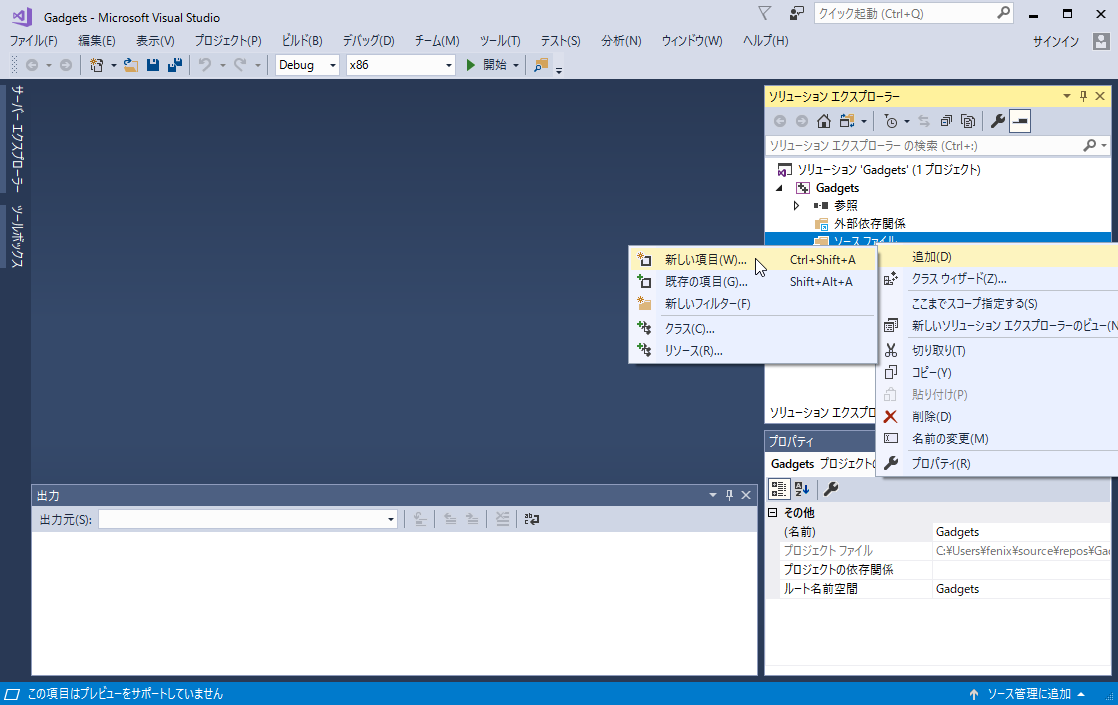Open the サーバー エクスプローラー side tab
The image size is (1118, 705).
tap(17, 138)
